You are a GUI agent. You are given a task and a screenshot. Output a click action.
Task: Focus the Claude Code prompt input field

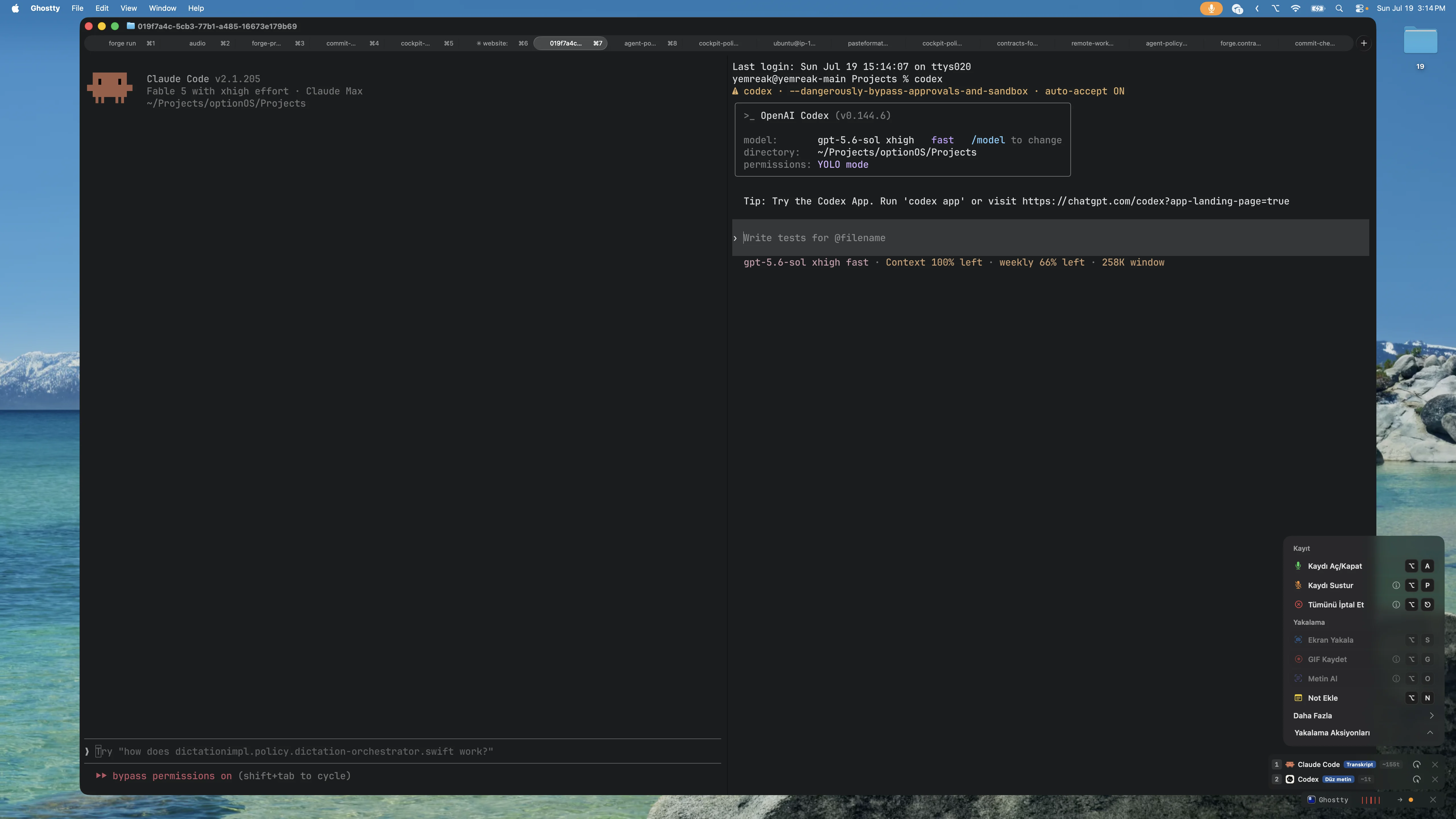pyautogui.click(x=402, y=751)
